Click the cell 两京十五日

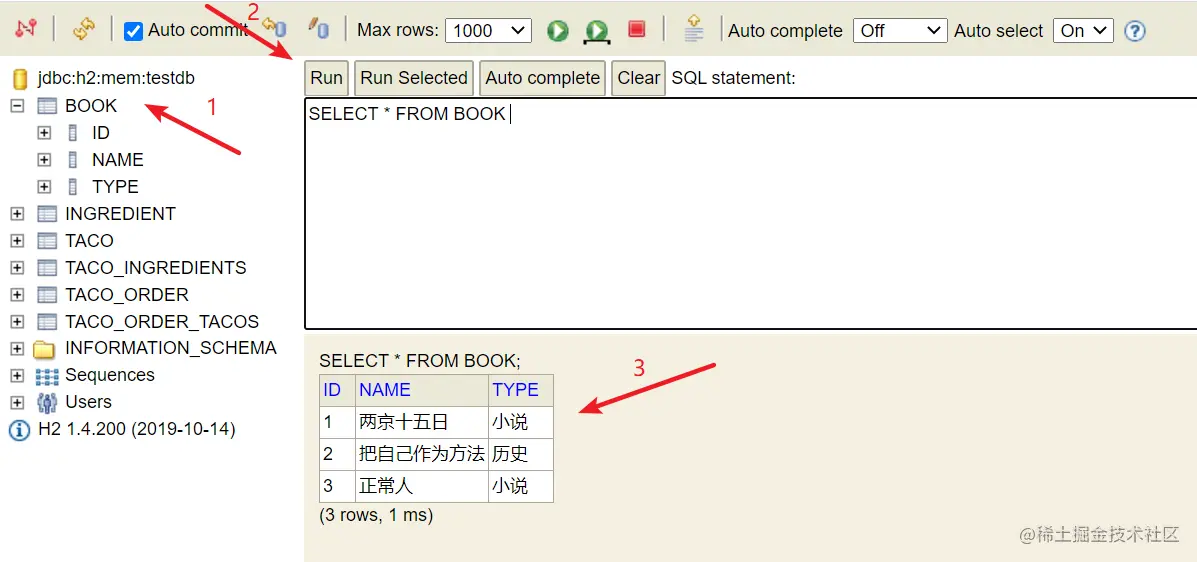click(x=421, y=422)
